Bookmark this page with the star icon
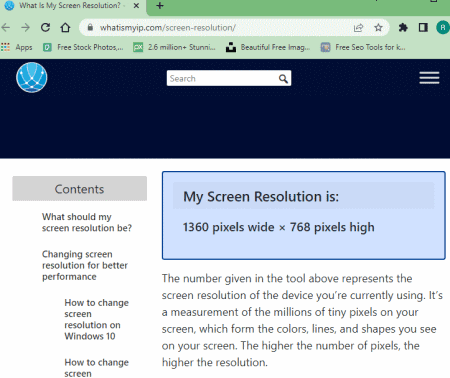This screenshot has height=378, width=450. (378, 27)
